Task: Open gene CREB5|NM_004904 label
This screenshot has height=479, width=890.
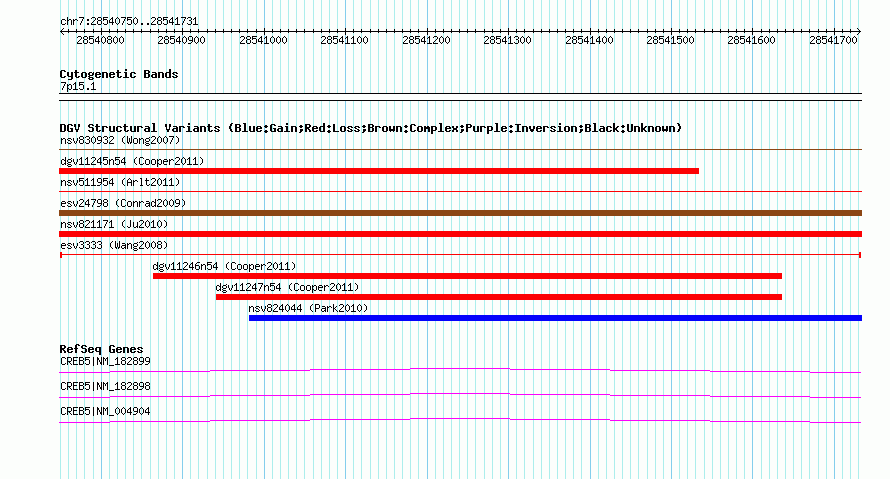Action: click(105, 411)
